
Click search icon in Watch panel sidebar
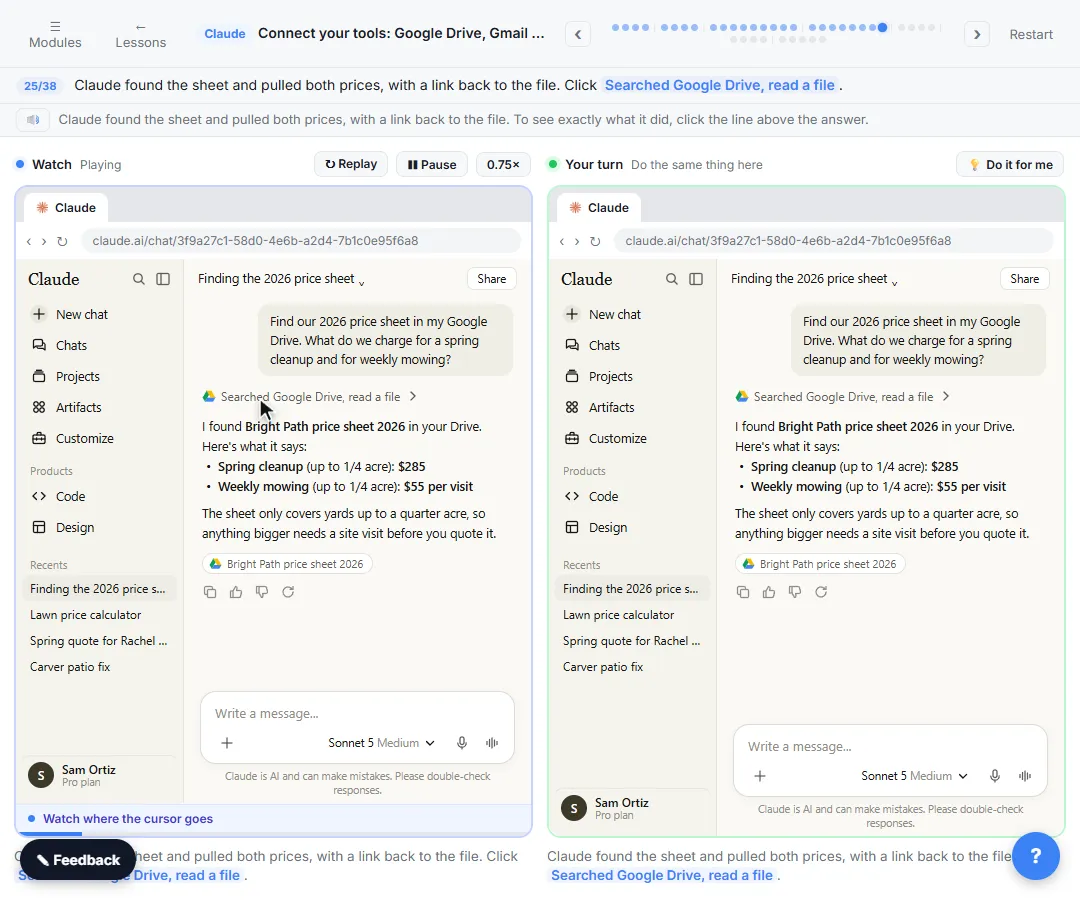(138, 279)
